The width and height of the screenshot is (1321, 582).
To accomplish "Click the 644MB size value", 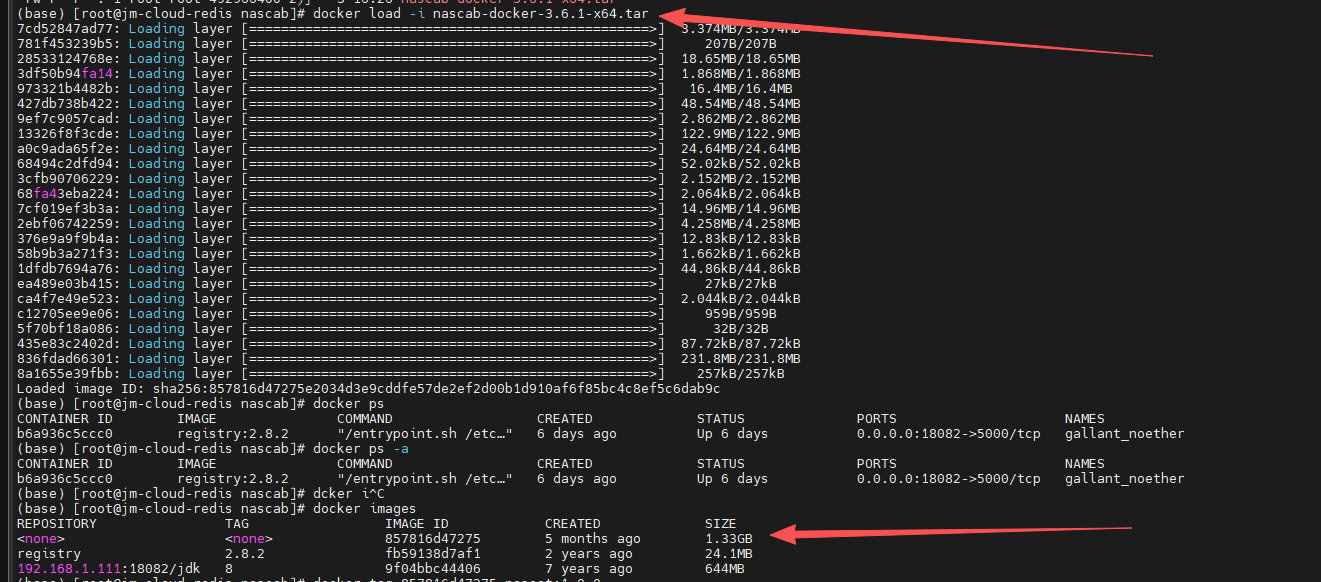I will tap(725, 569).
